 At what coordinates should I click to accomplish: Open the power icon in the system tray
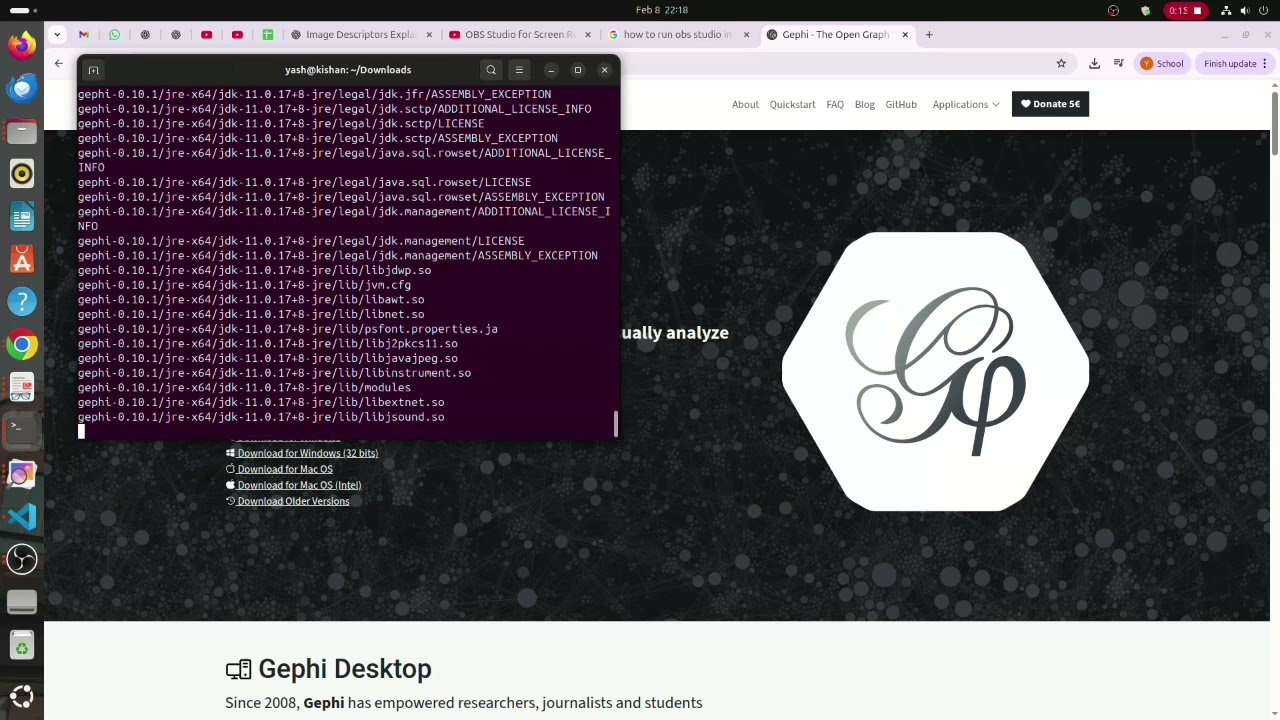tap(1265, 10)
